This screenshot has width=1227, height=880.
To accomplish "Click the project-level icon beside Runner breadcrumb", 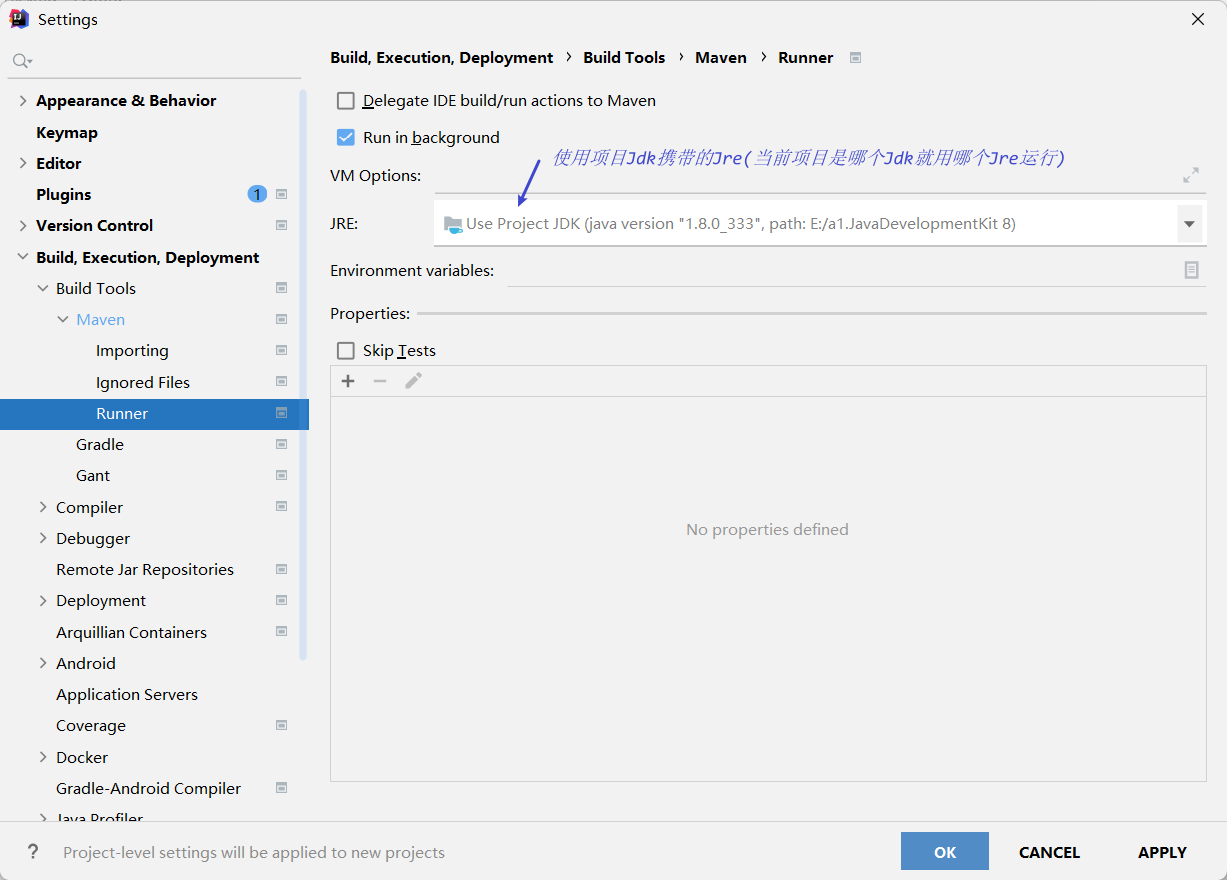I will 855,58.
